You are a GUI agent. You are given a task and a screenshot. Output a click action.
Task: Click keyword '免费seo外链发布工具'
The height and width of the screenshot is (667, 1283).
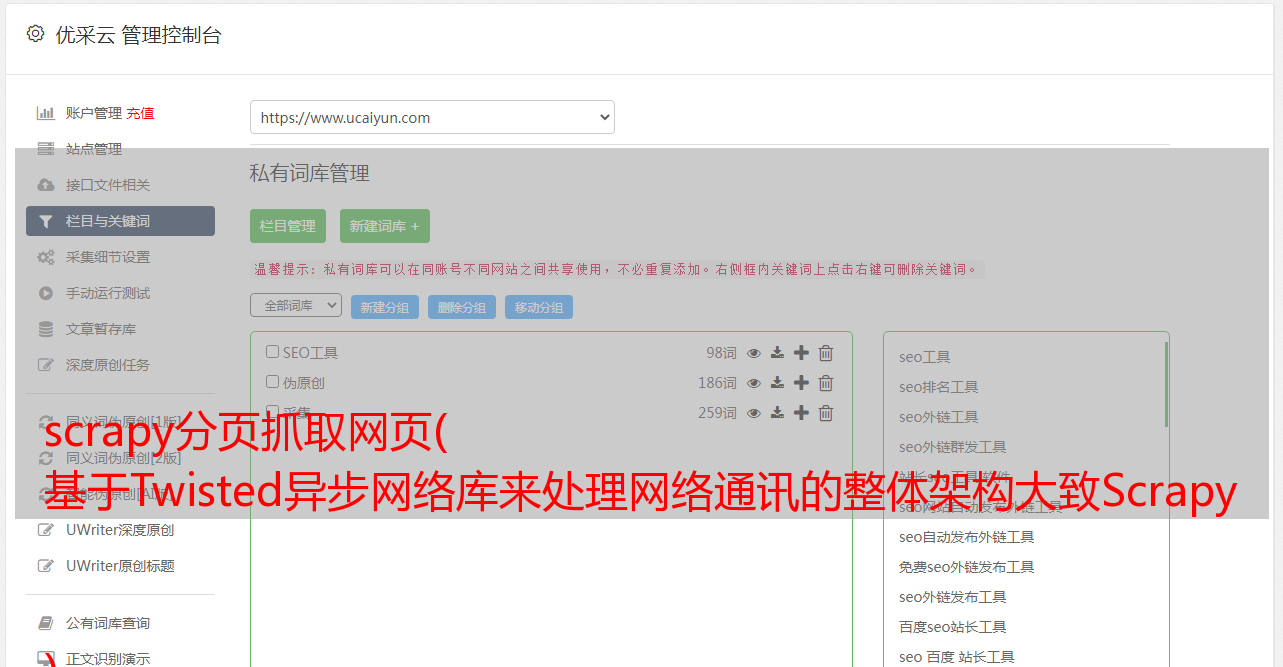tap(967, 567)
